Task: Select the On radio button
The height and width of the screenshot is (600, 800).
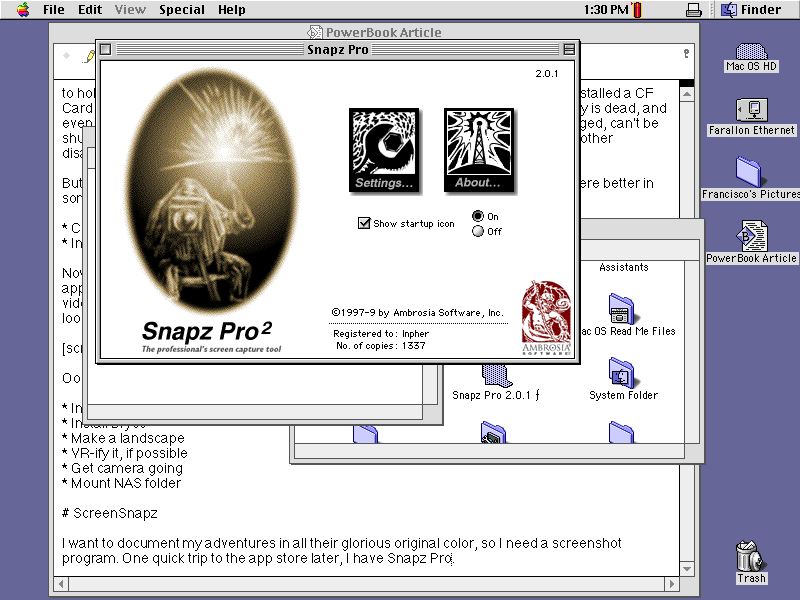Action: pos(478,216)
